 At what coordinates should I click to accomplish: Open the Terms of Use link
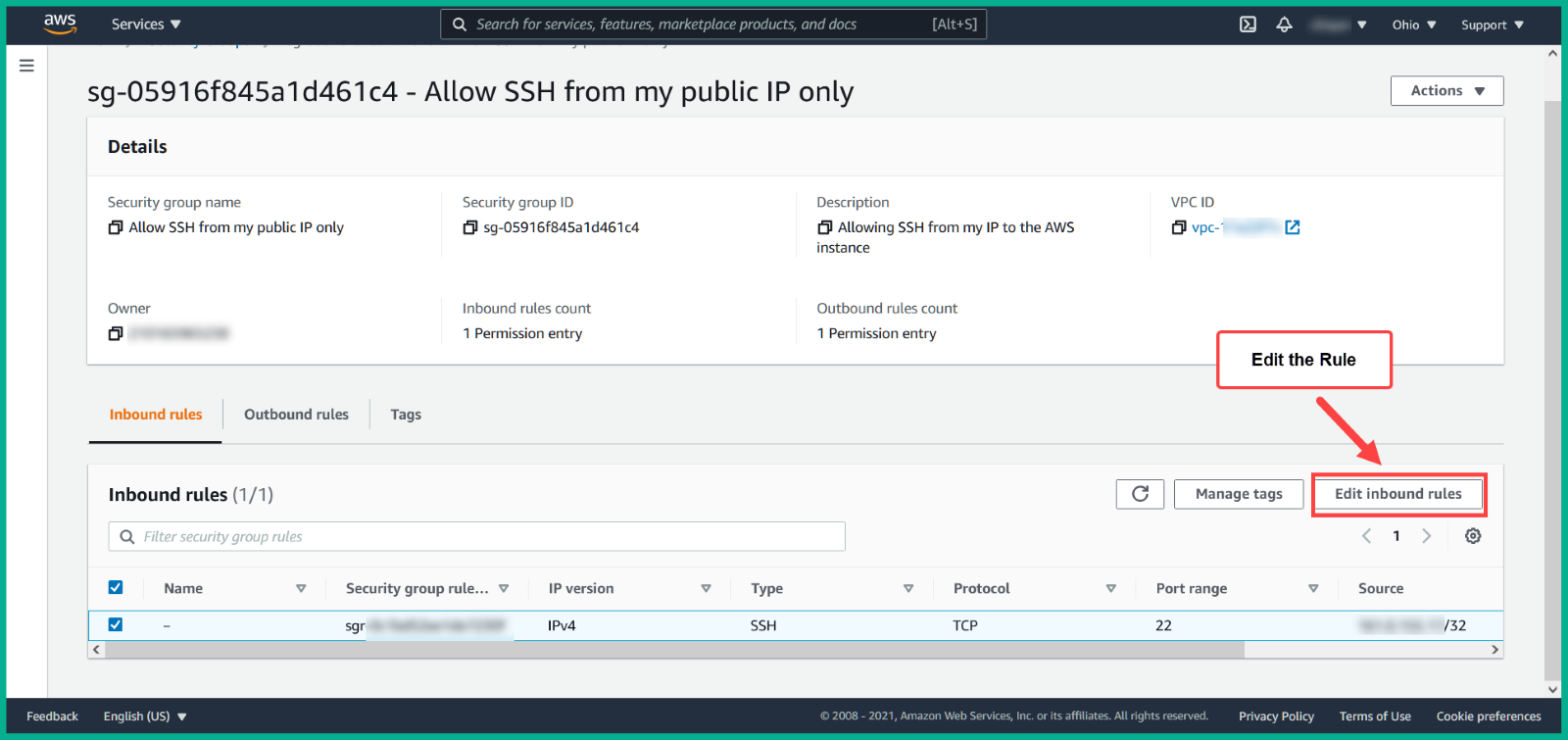tap(1375, 716)
